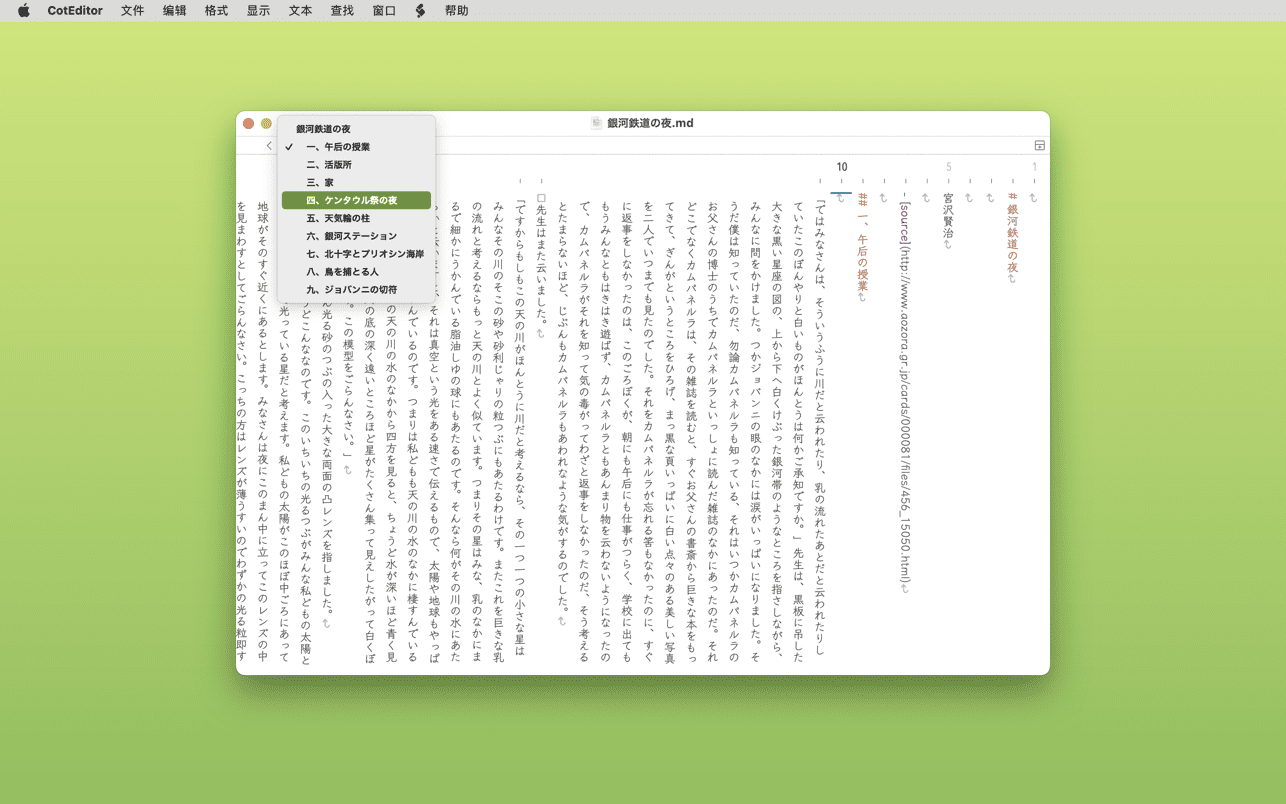Jump to 六、銀河ステーション section

tap(351, 236)
